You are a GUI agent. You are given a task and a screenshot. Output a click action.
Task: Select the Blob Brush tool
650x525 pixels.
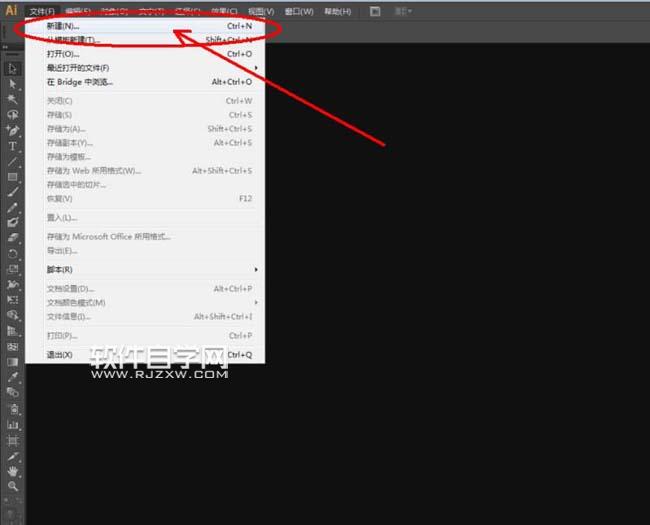(12, 223)
